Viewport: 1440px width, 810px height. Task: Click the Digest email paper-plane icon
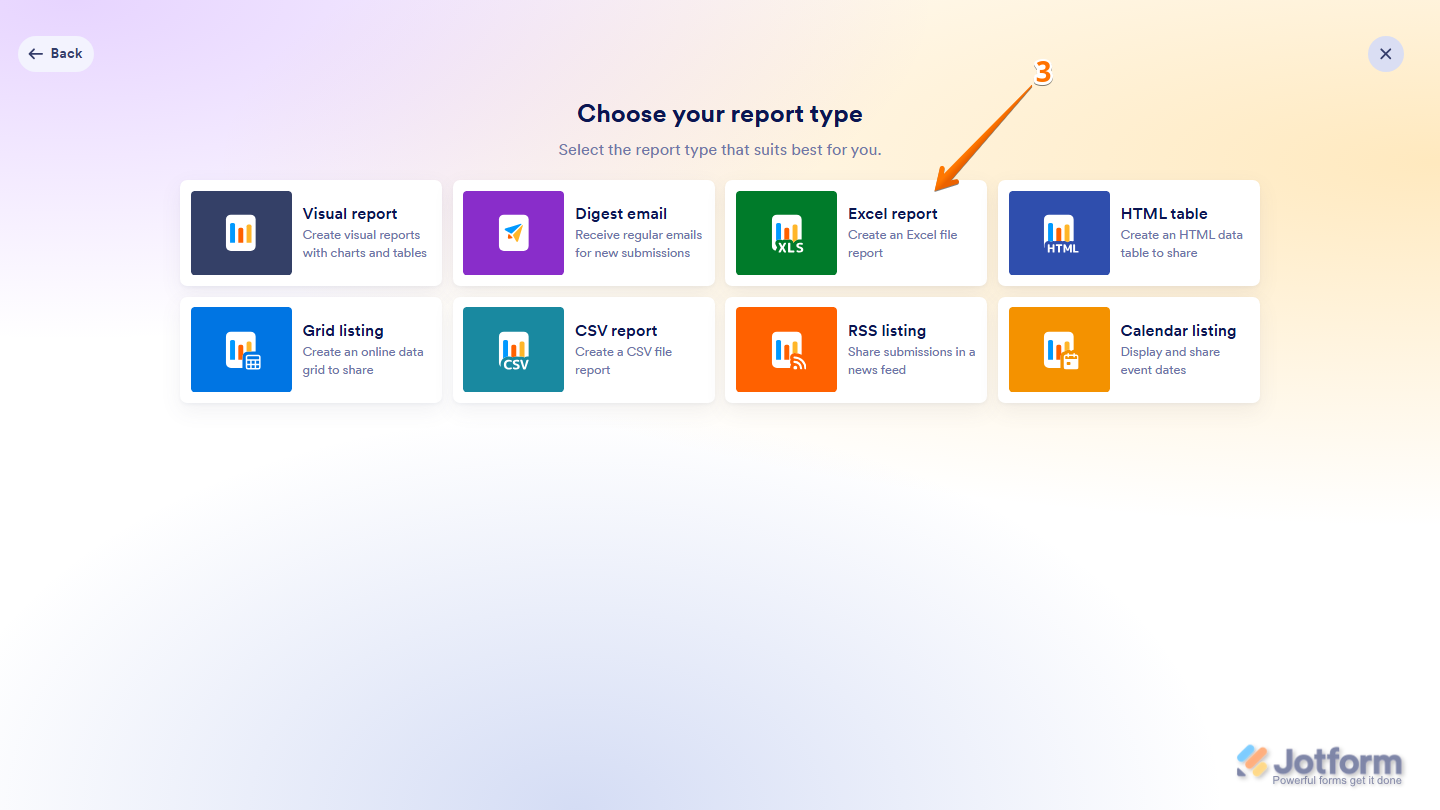513,233
